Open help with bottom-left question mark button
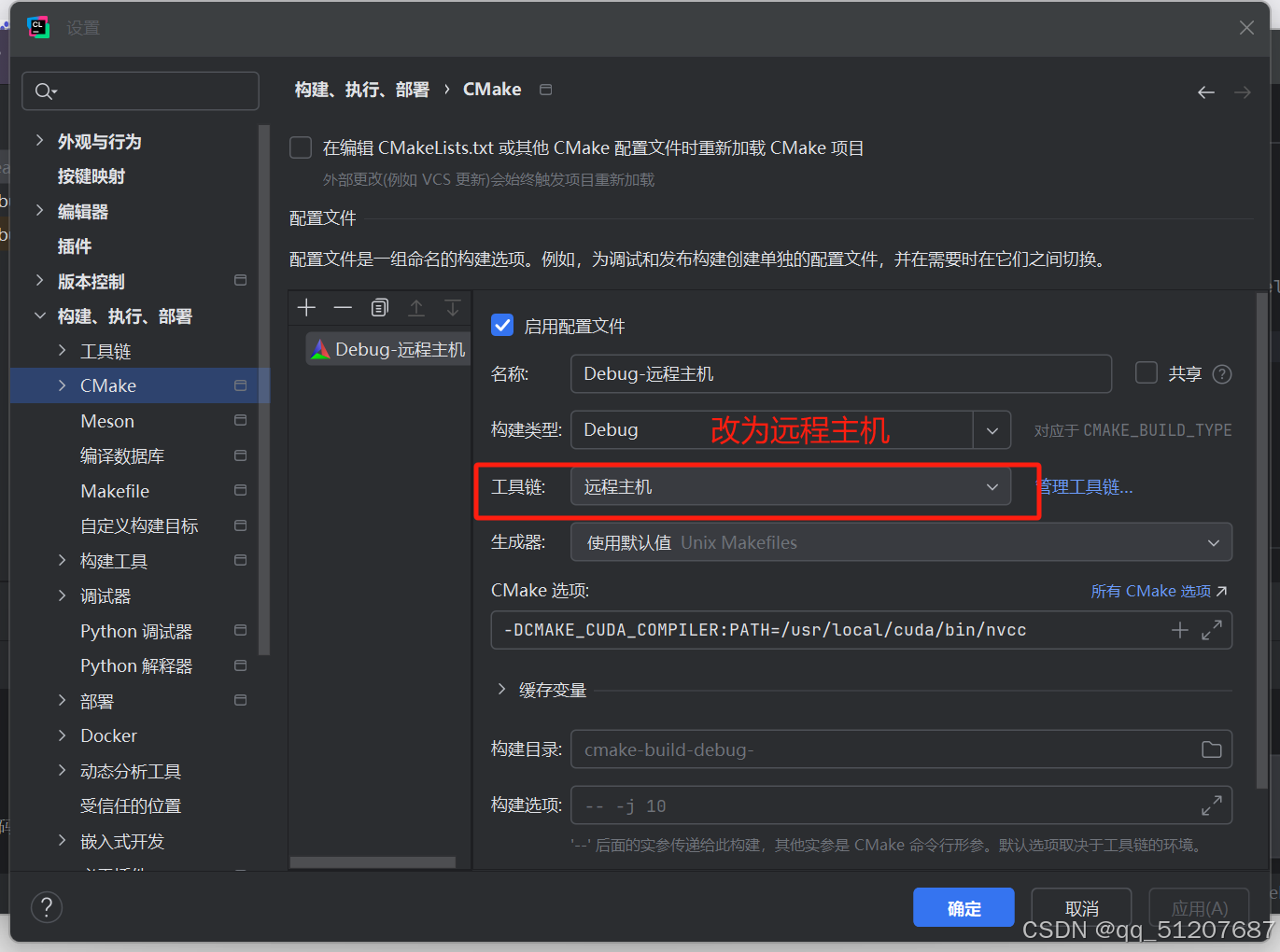This screenshot has height=952, width=1280. coord(47,906)
